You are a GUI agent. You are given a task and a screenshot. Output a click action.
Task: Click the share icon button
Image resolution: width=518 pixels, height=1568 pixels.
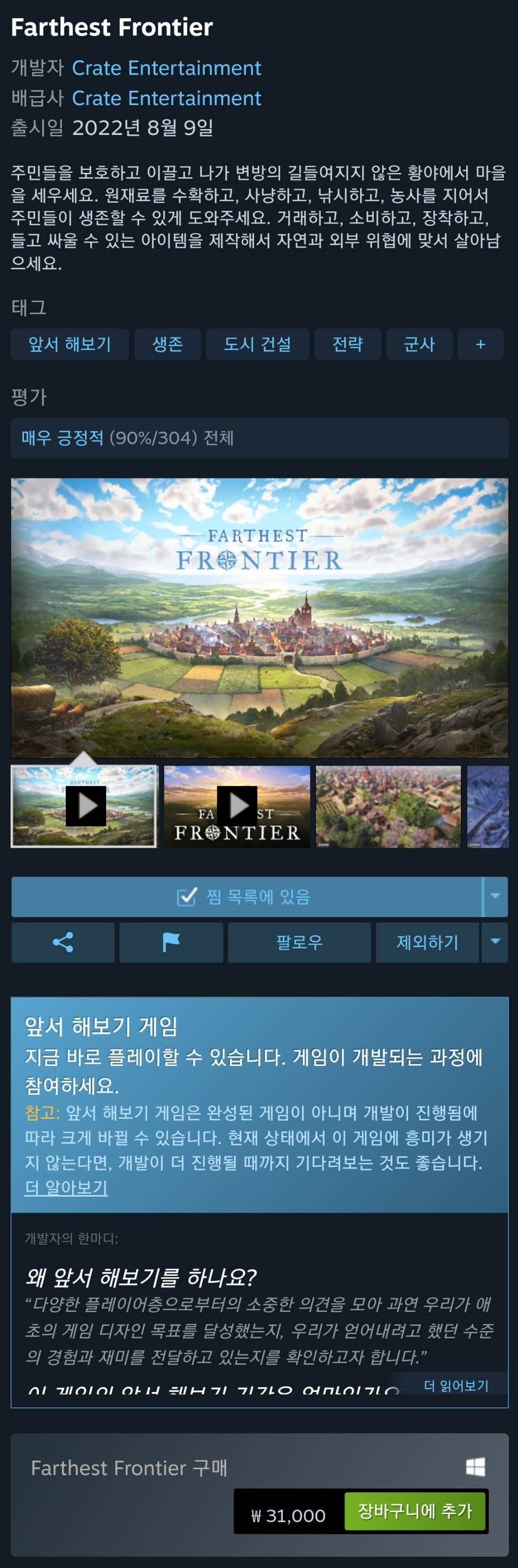[x=63, y=942]
